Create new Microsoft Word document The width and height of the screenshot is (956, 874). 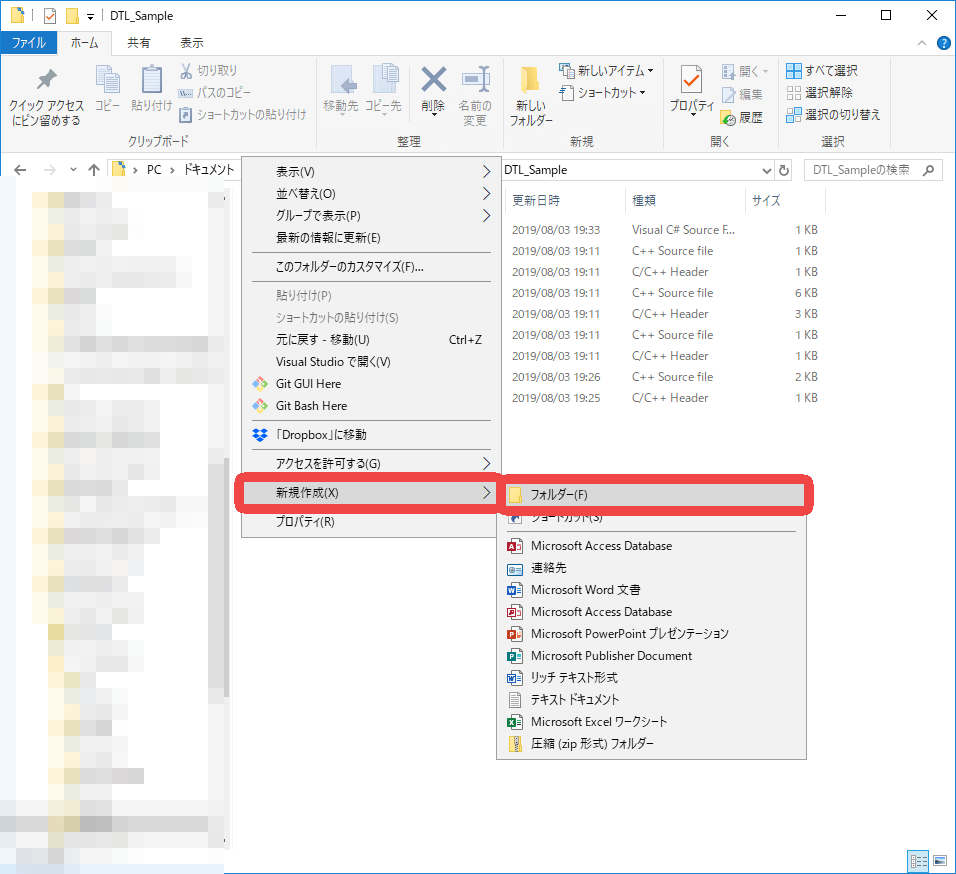coord(585,590)
